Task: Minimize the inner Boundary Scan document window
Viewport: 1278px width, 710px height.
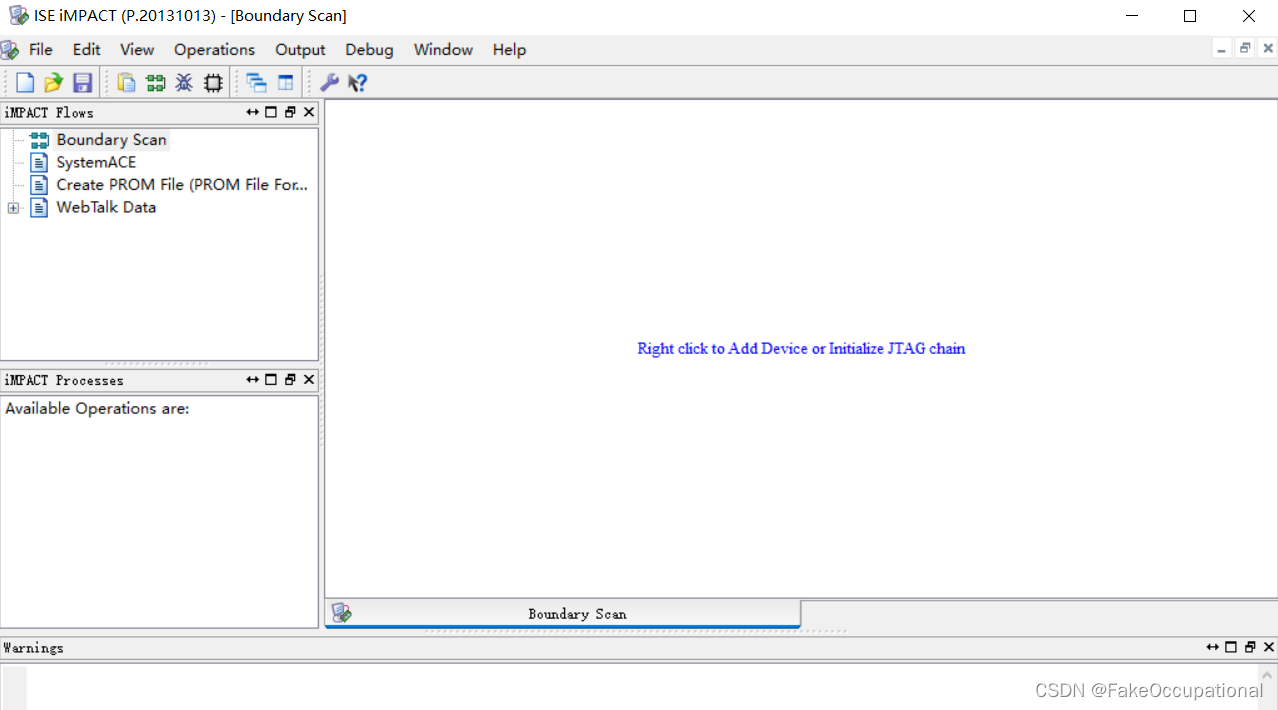Action: (1222, 49)
